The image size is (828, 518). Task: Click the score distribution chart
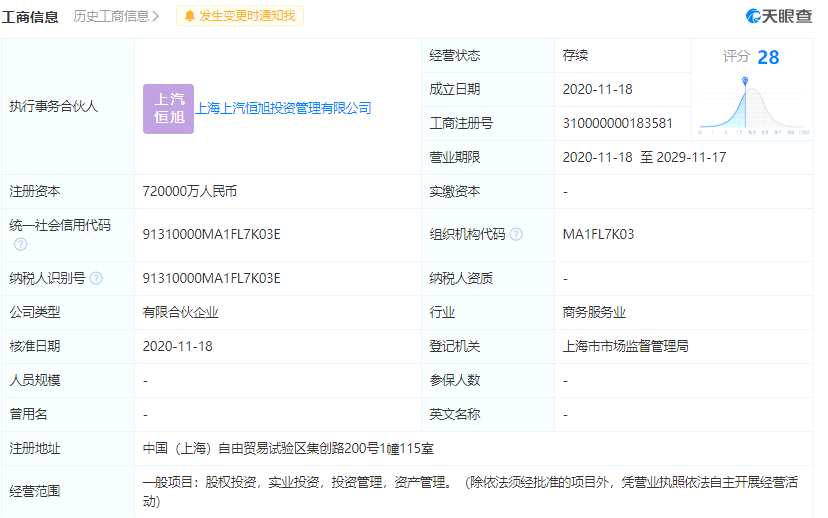click(754, 106)
